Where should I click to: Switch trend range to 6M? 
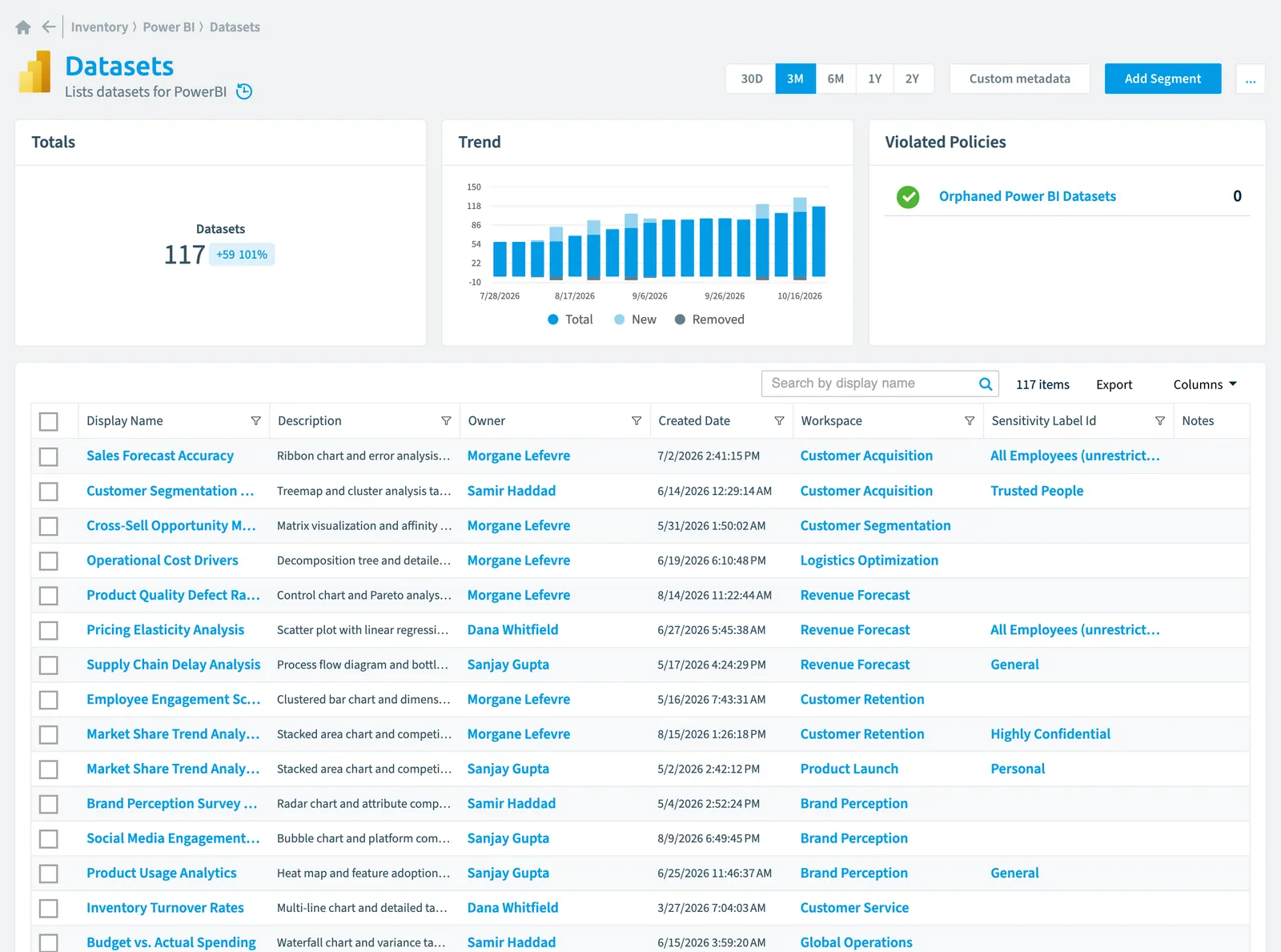click(836, 79)
